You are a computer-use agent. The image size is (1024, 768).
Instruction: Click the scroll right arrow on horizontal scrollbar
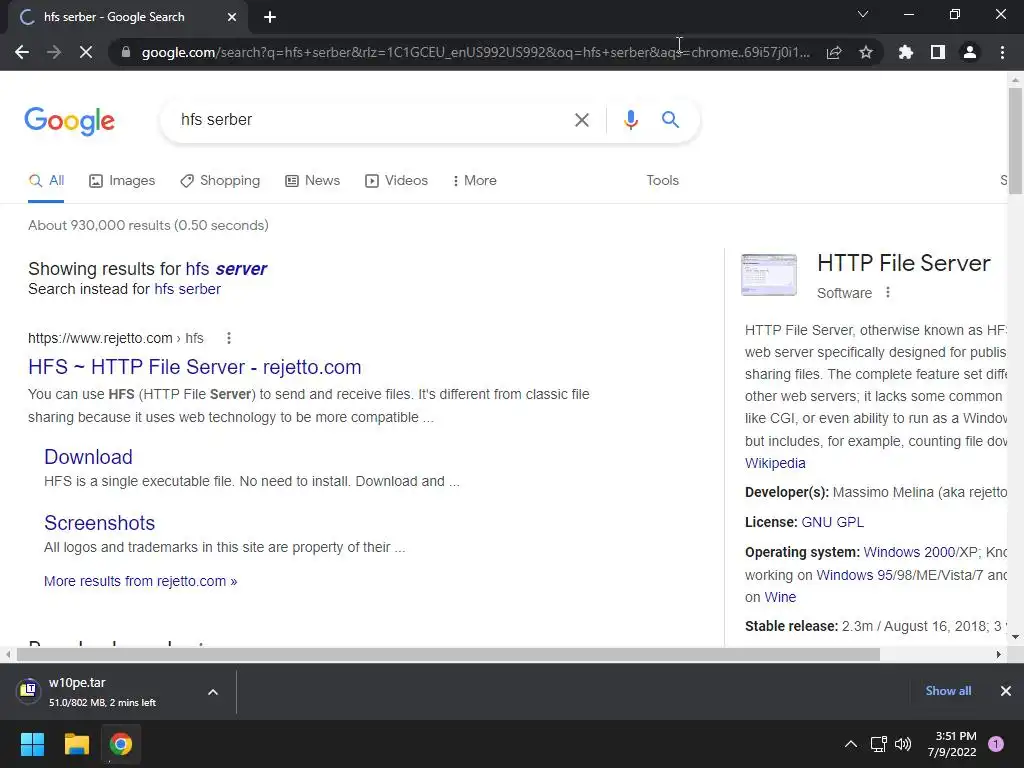coord(999,654)
